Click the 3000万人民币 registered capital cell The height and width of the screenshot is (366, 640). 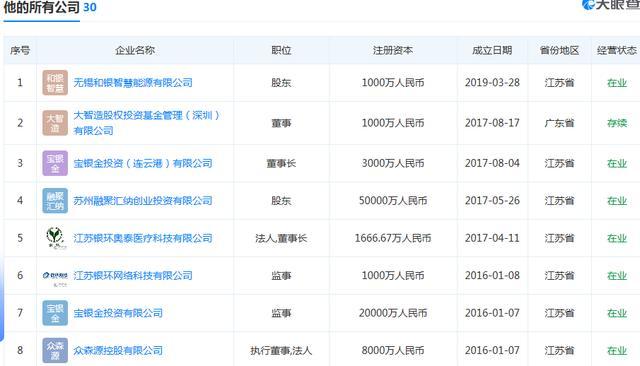pyautogui.click(x=393, y=163)
